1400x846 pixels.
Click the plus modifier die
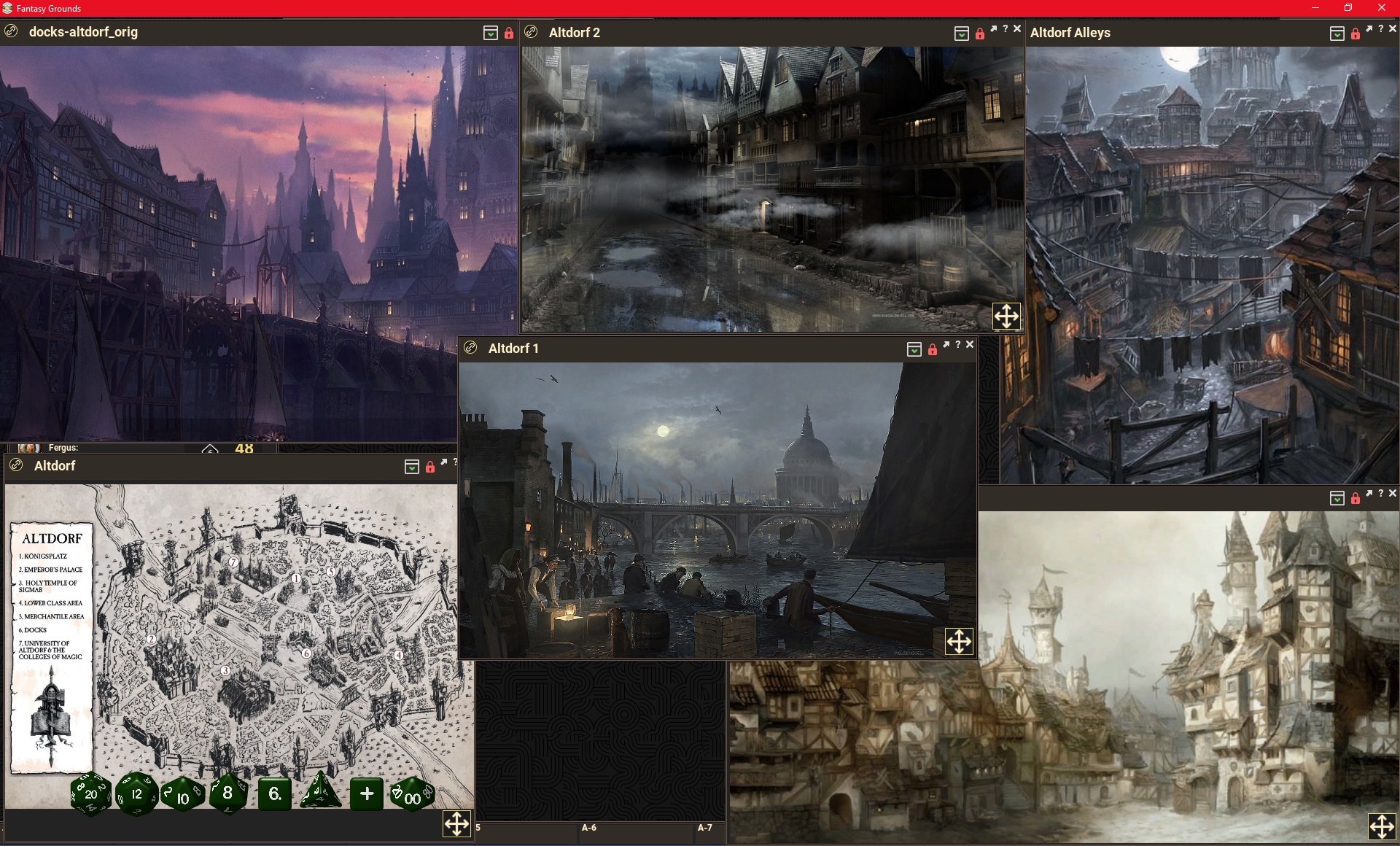[367, 793]
